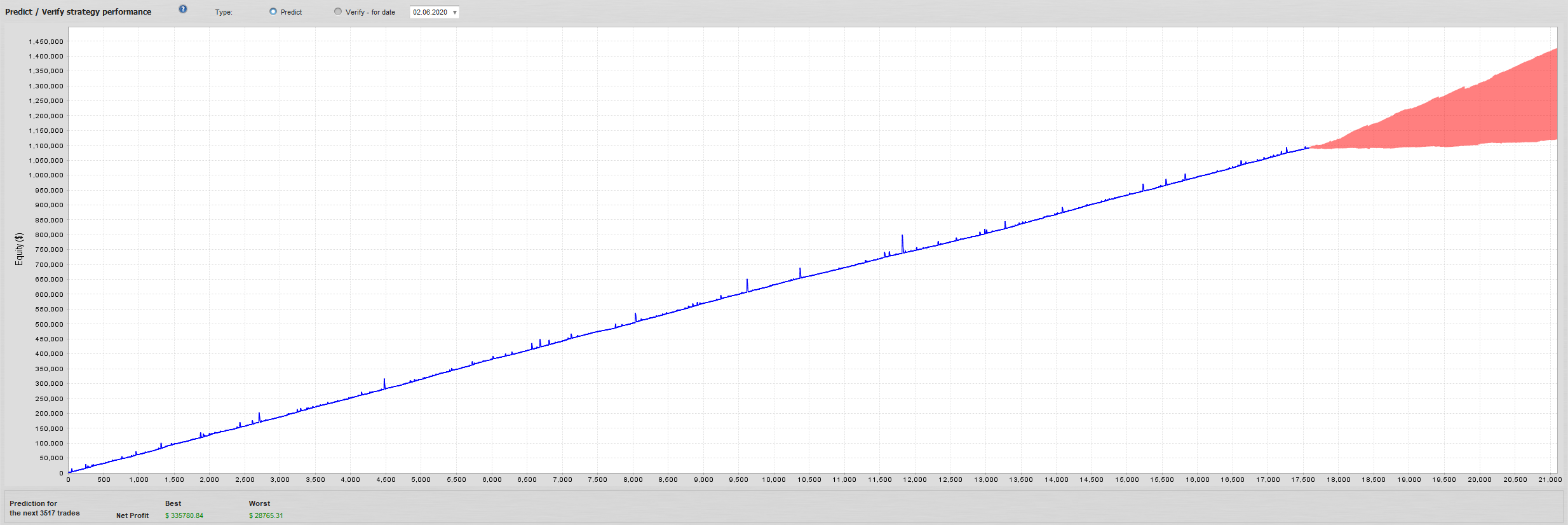Click the 1,450,000 y-axis label
This screenshot has width=1568, height=525.
[x=46, y=41]
